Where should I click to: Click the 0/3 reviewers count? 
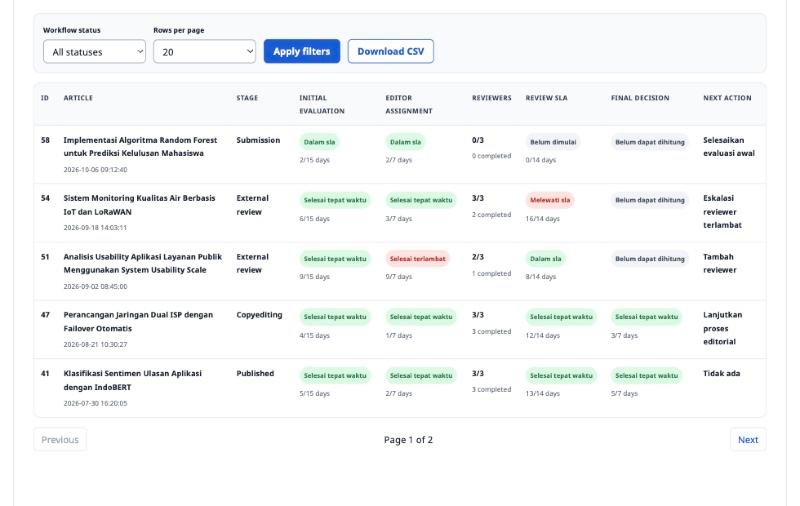478,140
